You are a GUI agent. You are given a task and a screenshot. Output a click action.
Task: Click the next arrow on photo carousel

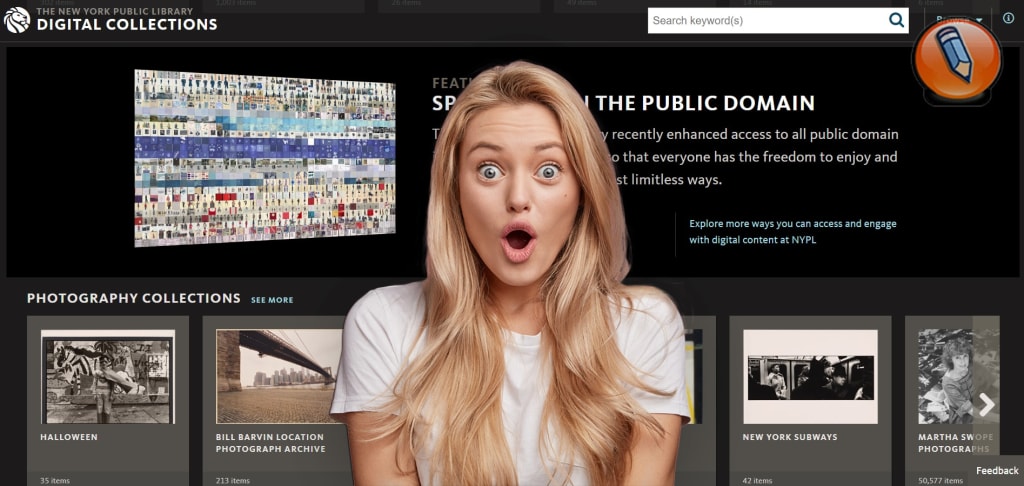[x=985, y=405]
